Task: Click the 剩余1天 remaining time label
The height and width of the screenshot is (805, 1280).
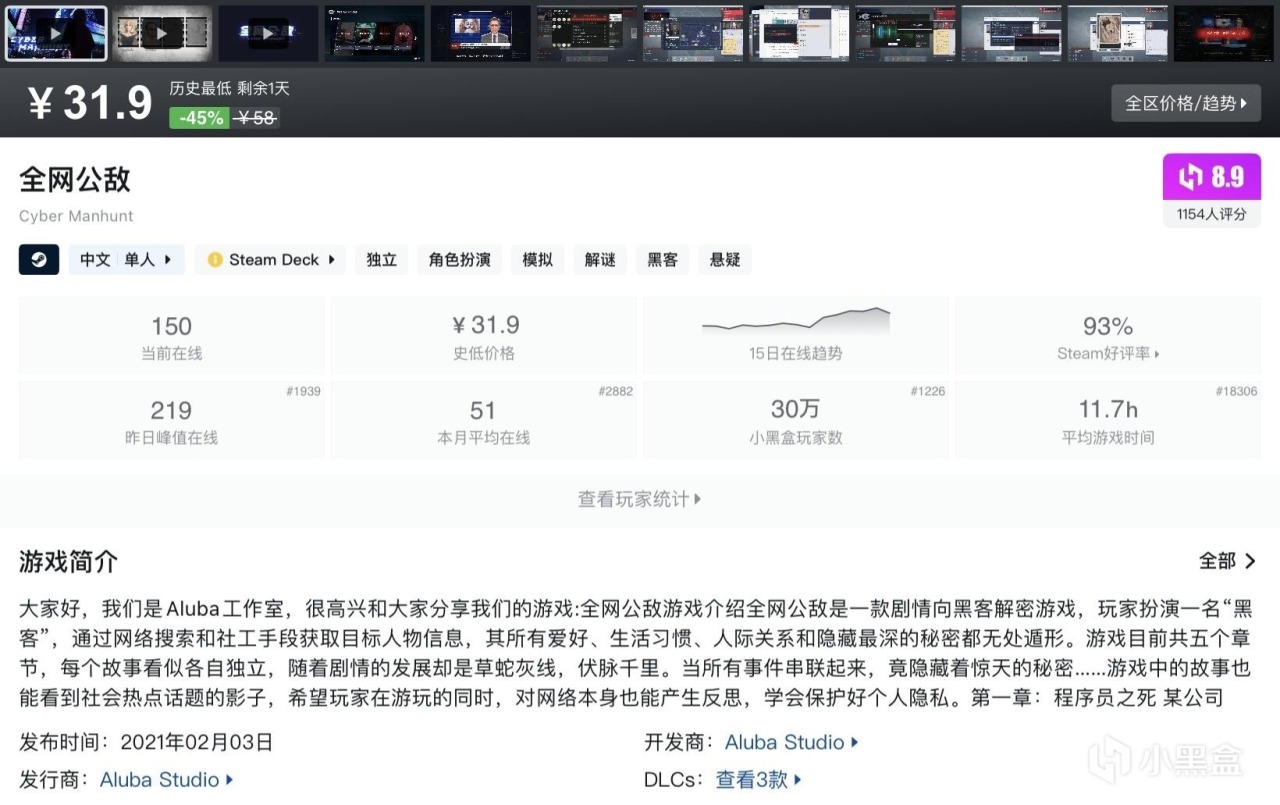Action: (x=263, y=88)
